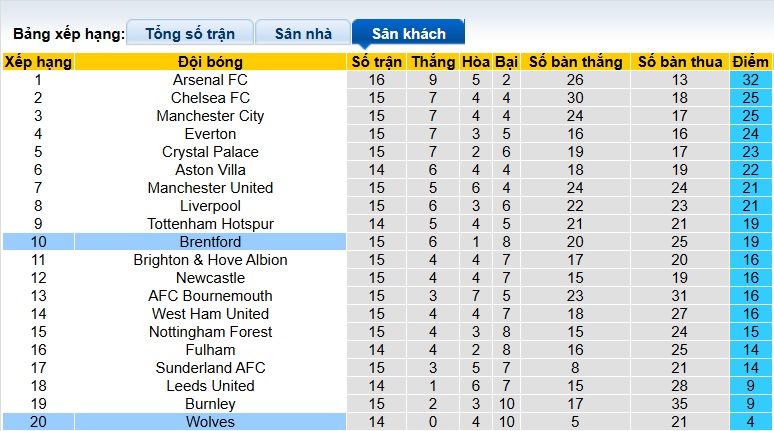Image resolution: width=774 pixels, height=431 pixels.
Task: Click Aston Villa in the standings
Action: tap(210, 170)
